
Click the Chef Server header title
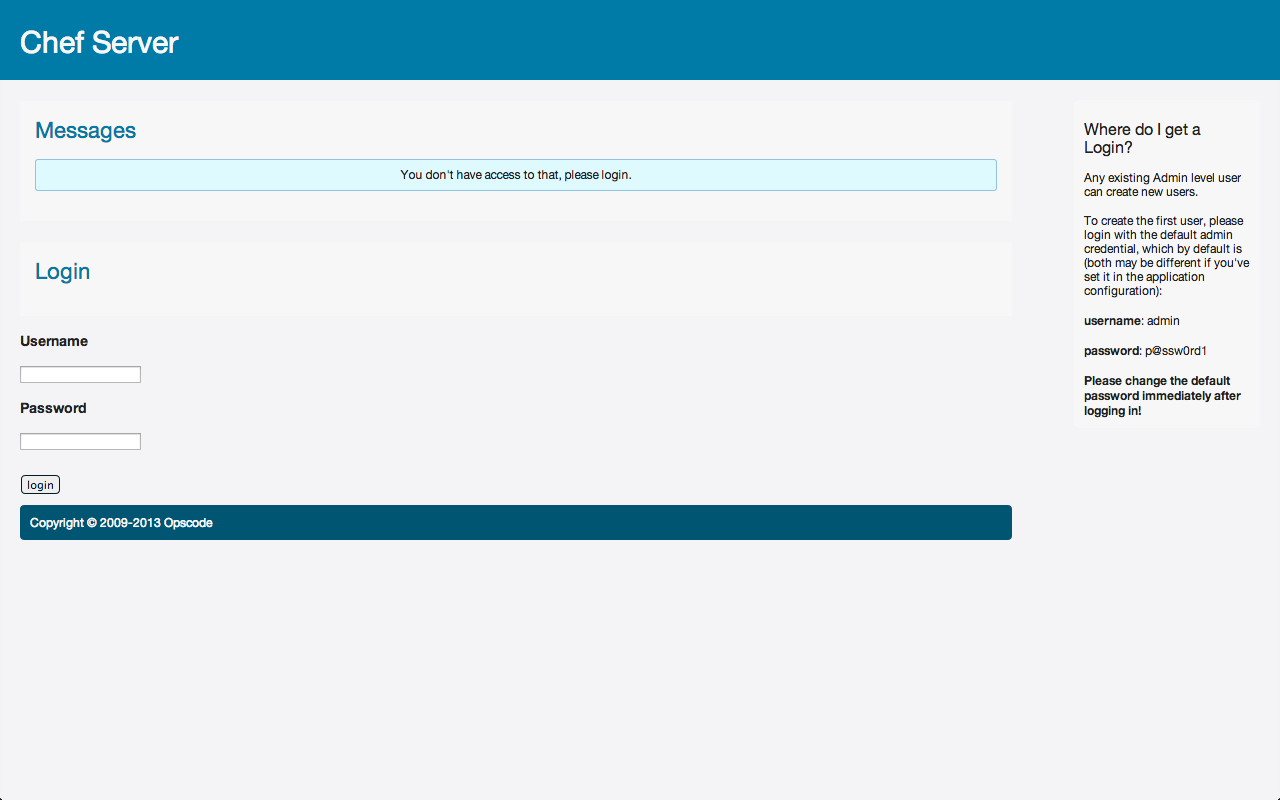pyautogui.click(x=99, y=42)
